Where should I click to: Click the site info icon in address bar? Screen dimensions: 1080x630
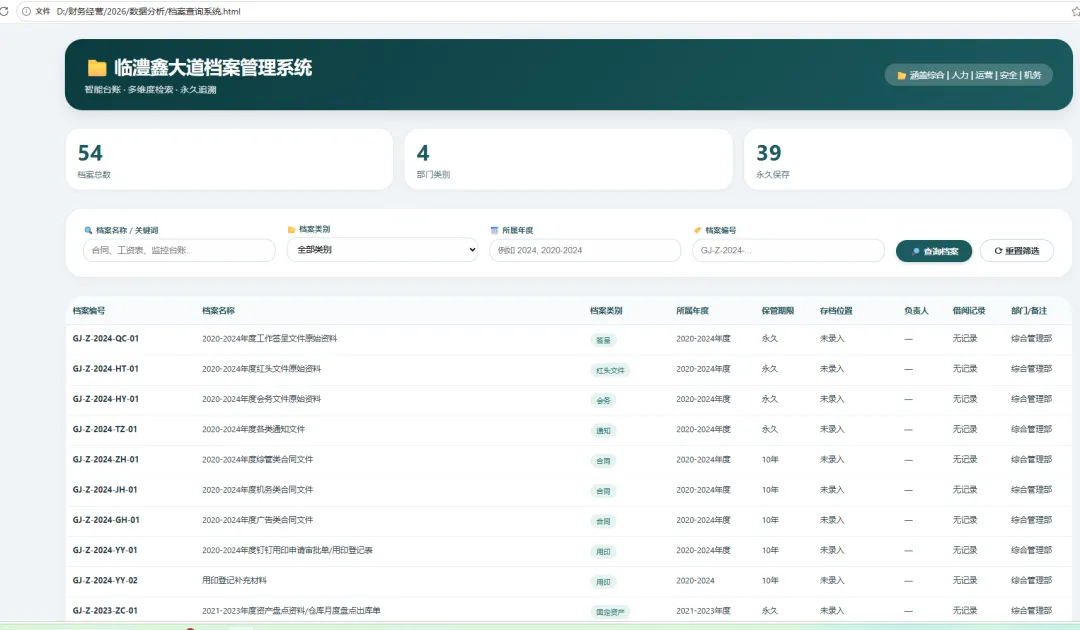click(x=26, y=11)
